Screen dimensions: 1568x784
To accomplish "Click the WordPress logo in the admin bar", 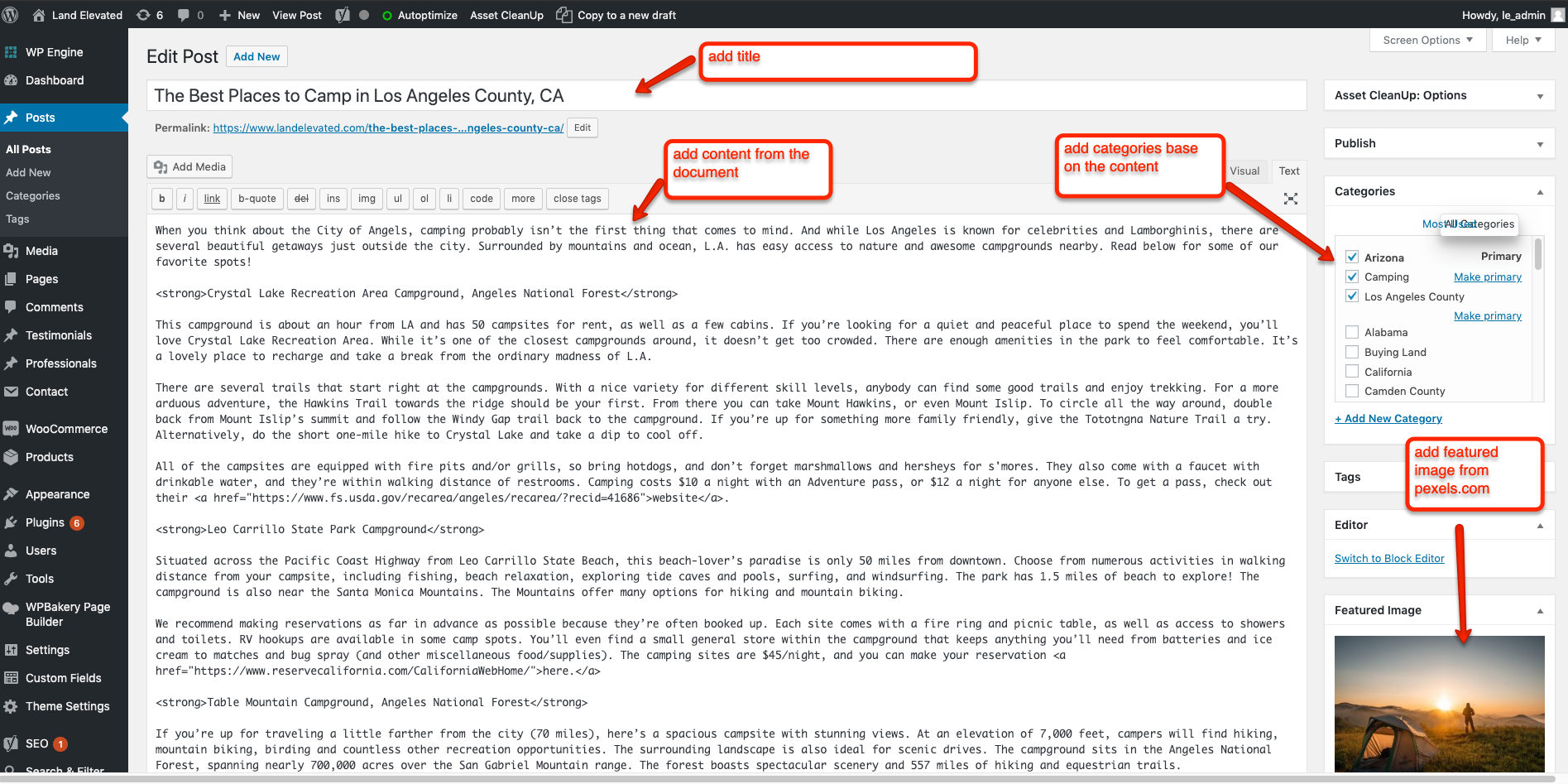I will tap(12, 14).
